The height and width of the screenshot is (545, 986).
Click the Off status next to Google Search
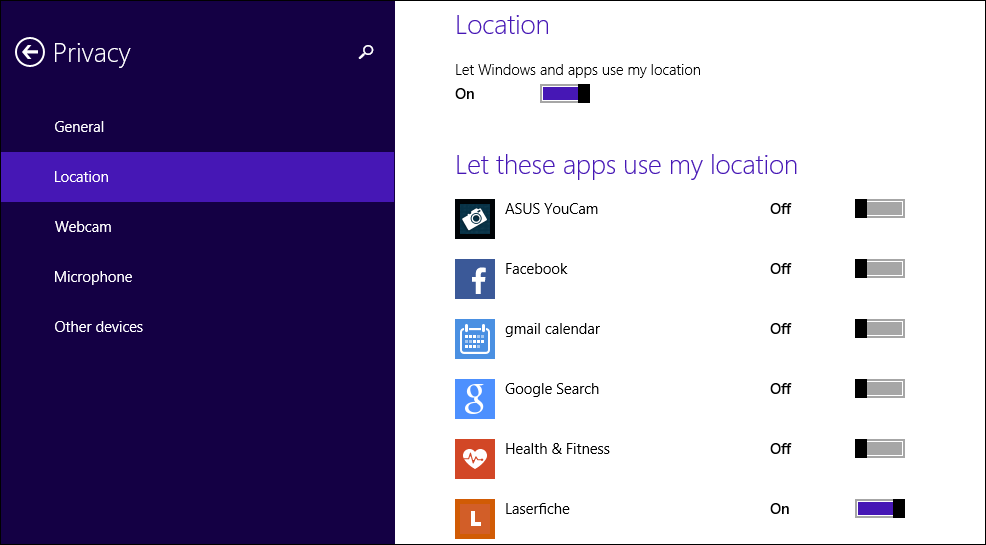[x=780, y=389]
